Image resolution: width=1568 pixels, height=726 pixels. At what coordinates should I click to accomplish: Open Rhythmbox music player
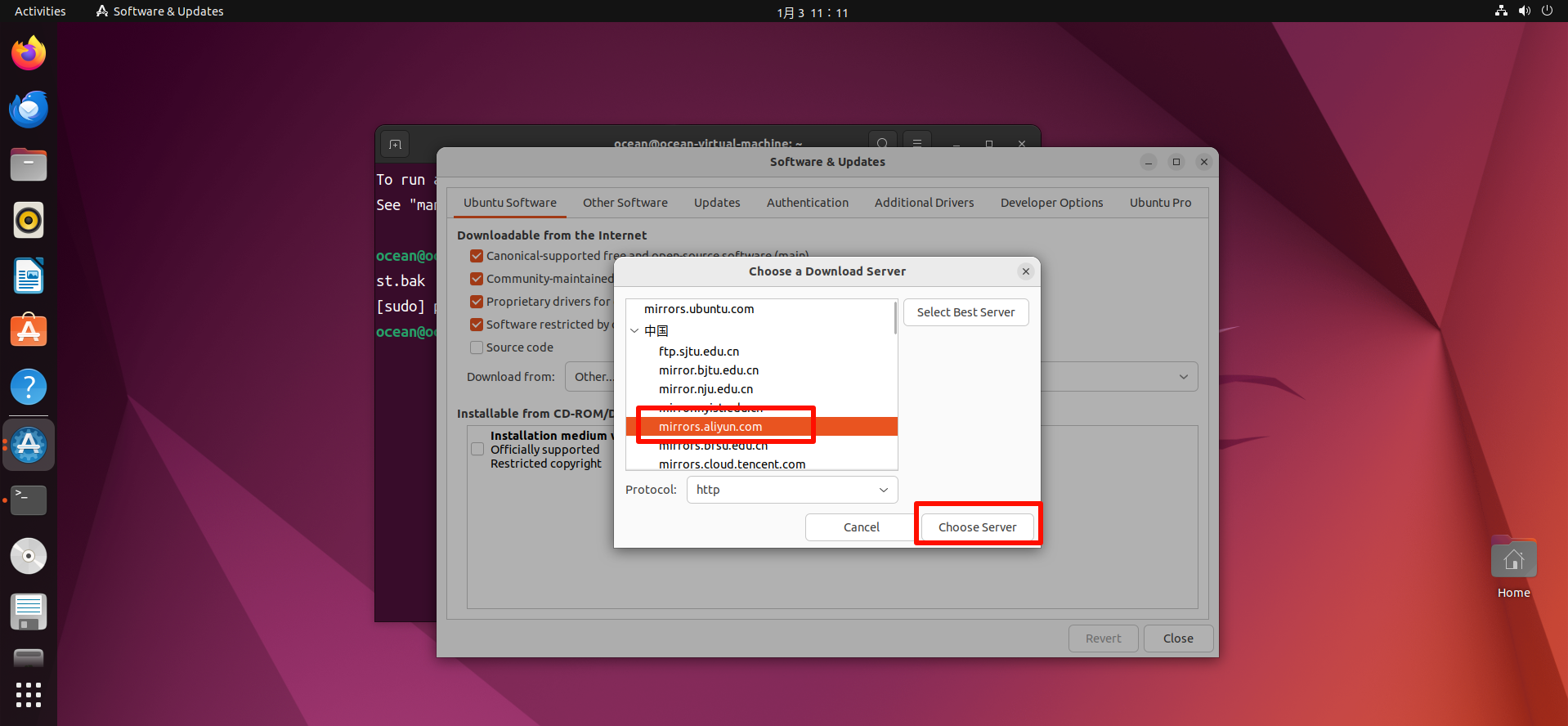[x=29, y=220]
